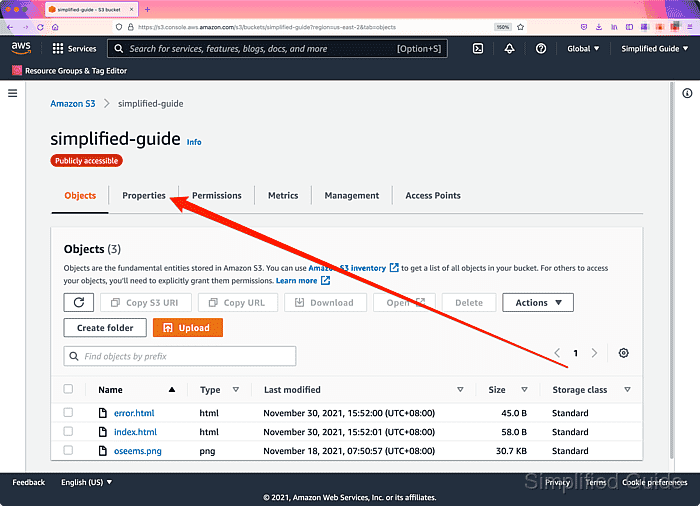Click the Info link beside bucket name
The image size is (700, 506).
(194, 142)
